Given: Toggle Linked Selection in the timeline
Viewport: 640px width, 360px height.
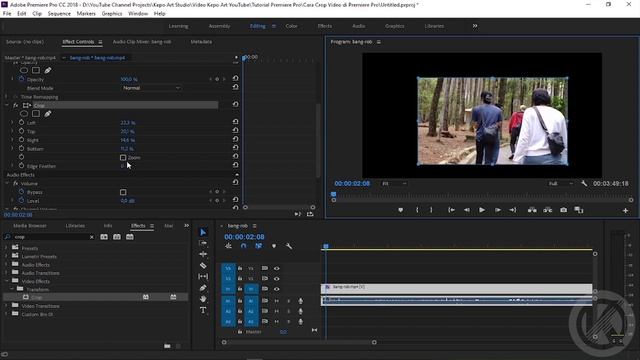Looking at the screenshot, I should (259, 246).
